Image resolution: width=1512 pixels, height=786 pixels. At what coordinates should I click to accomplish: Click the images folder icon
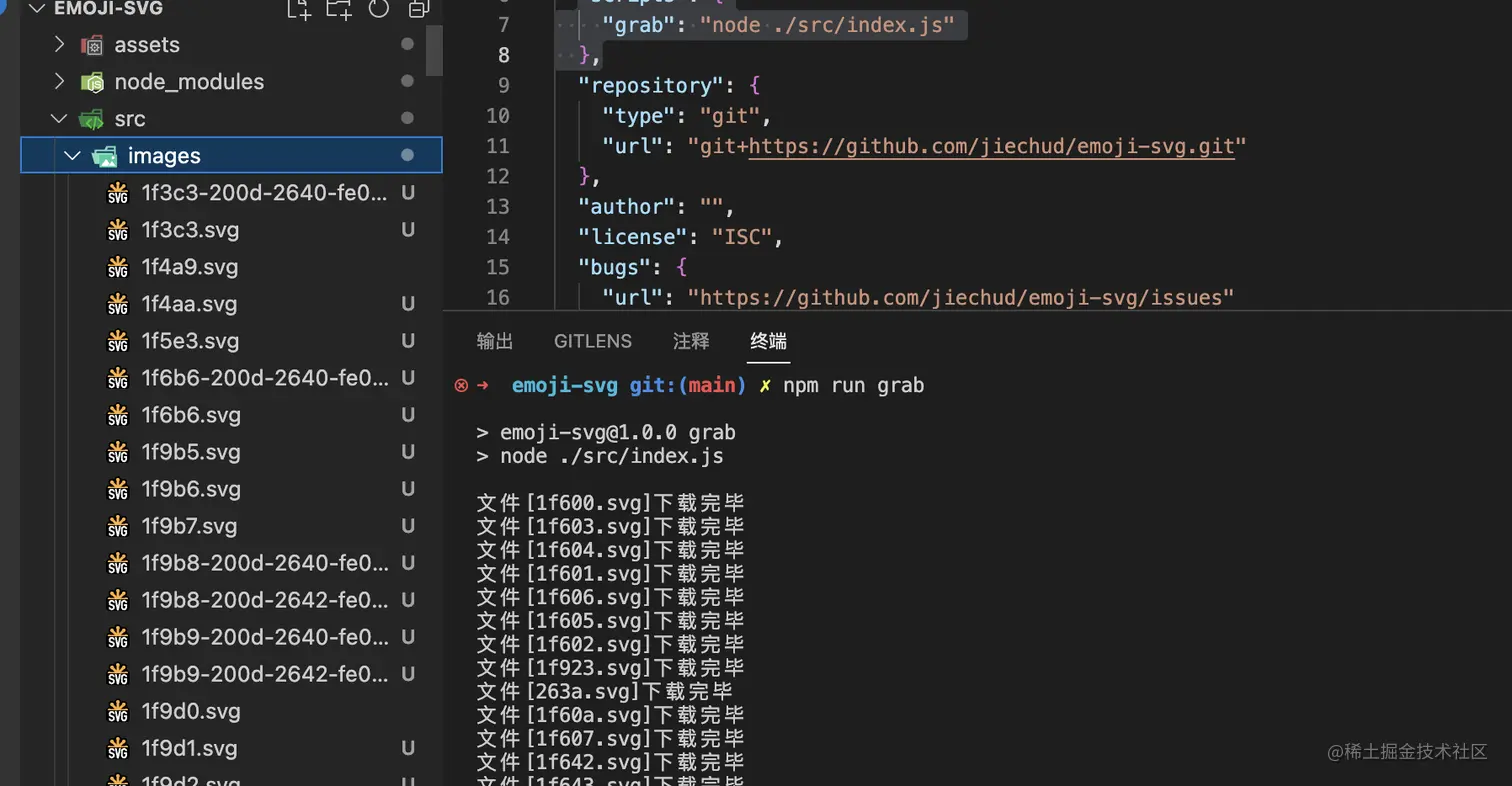(104, 156)
